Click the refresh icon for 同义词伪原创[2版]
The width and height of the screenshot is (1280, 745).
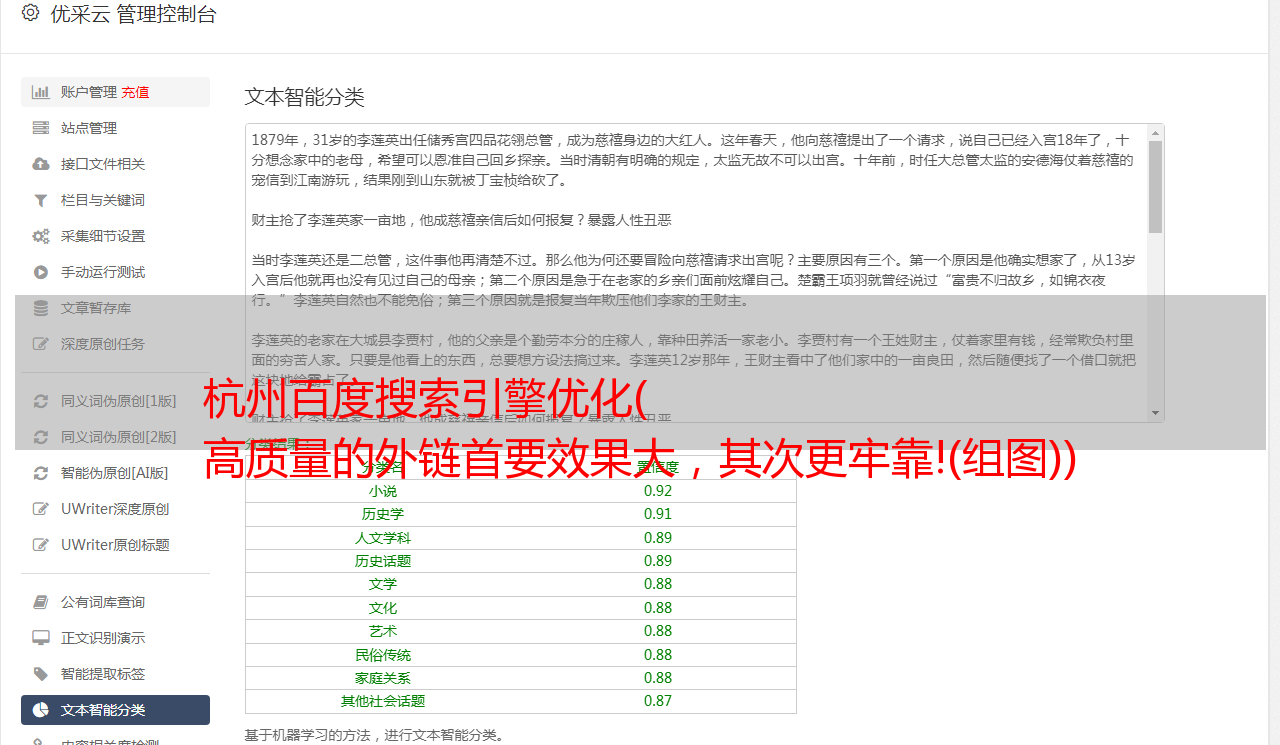pos(41,437)
